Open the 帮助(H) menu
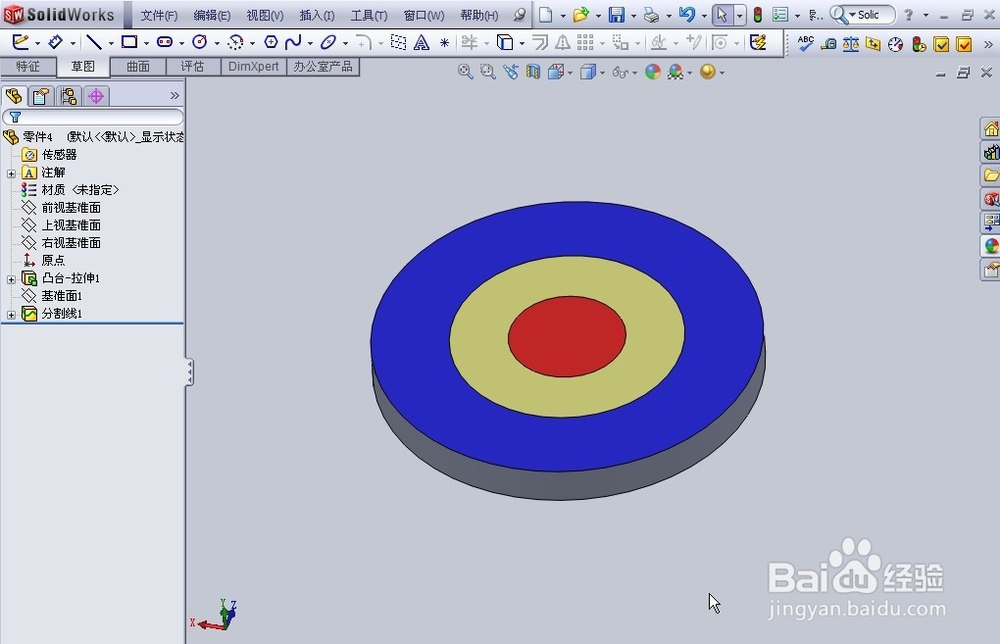Viewport: 1000px width, 644px height. (479, 15)
